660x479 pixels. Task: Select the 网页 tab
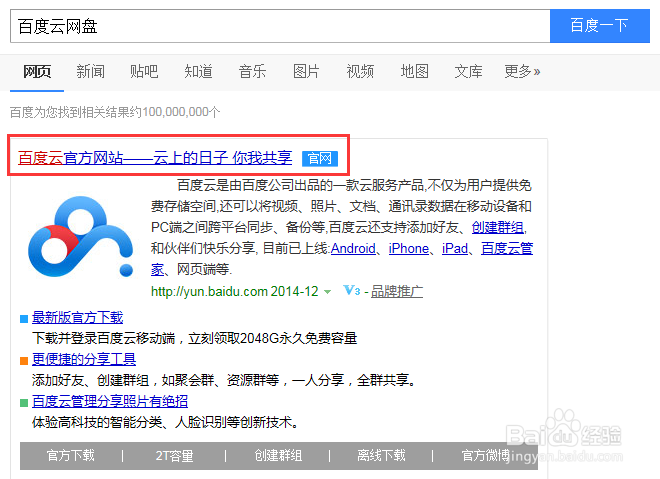(37, 72)
